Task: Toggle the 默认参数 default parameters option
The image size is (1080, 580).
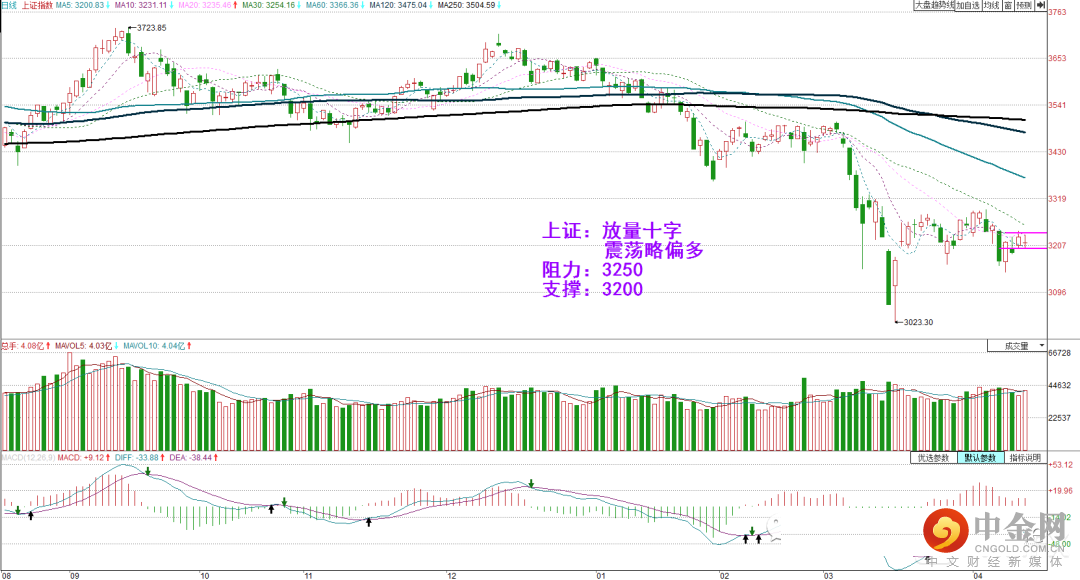Action: tap(981, 458)
